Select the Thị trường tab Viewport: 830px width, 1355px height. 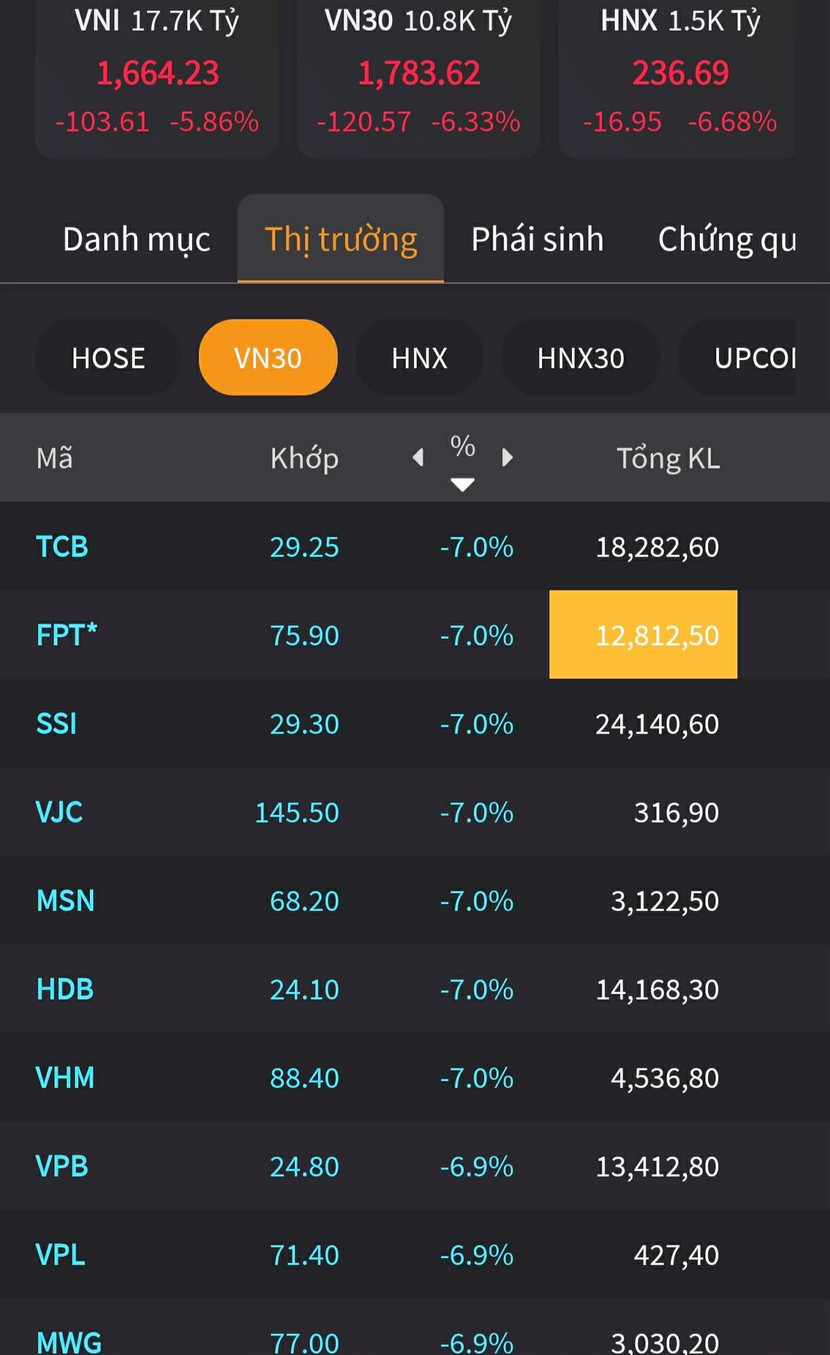click(x=340, y=240)
